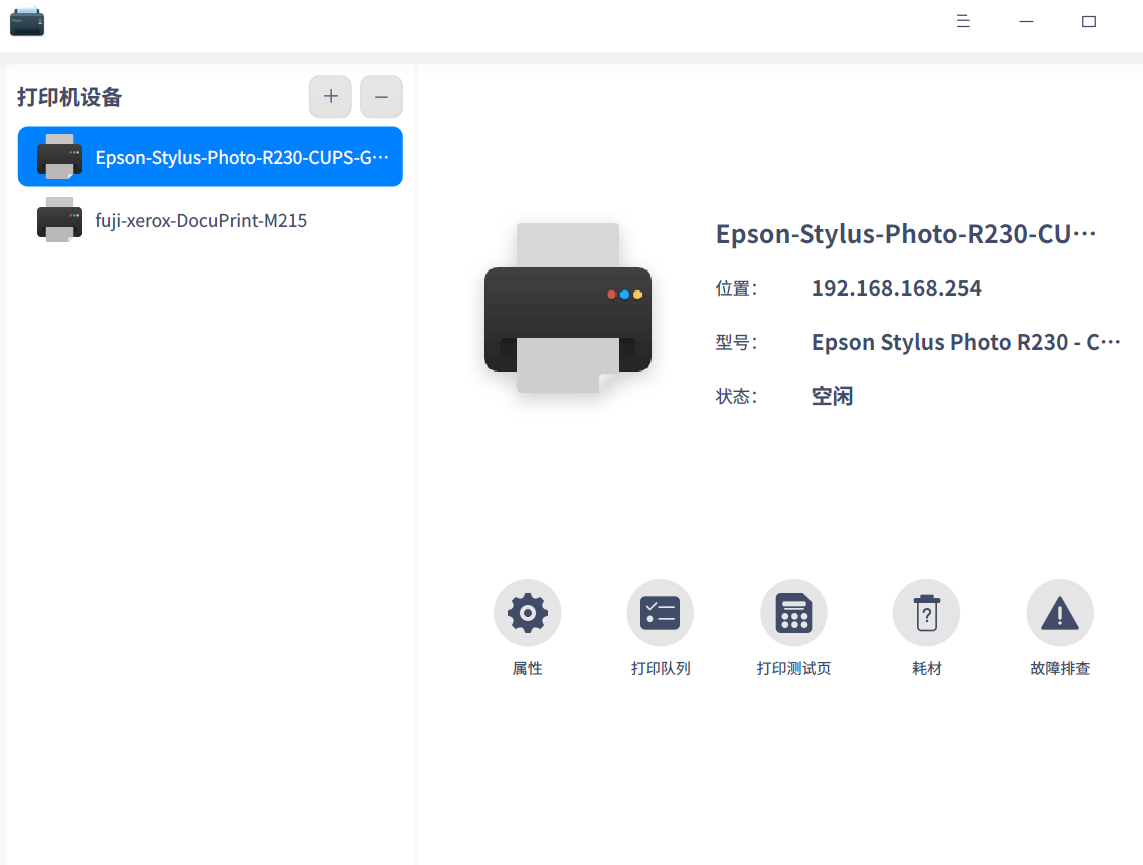
Task: Open the 属性 gear icon
Action: (527, 613)
